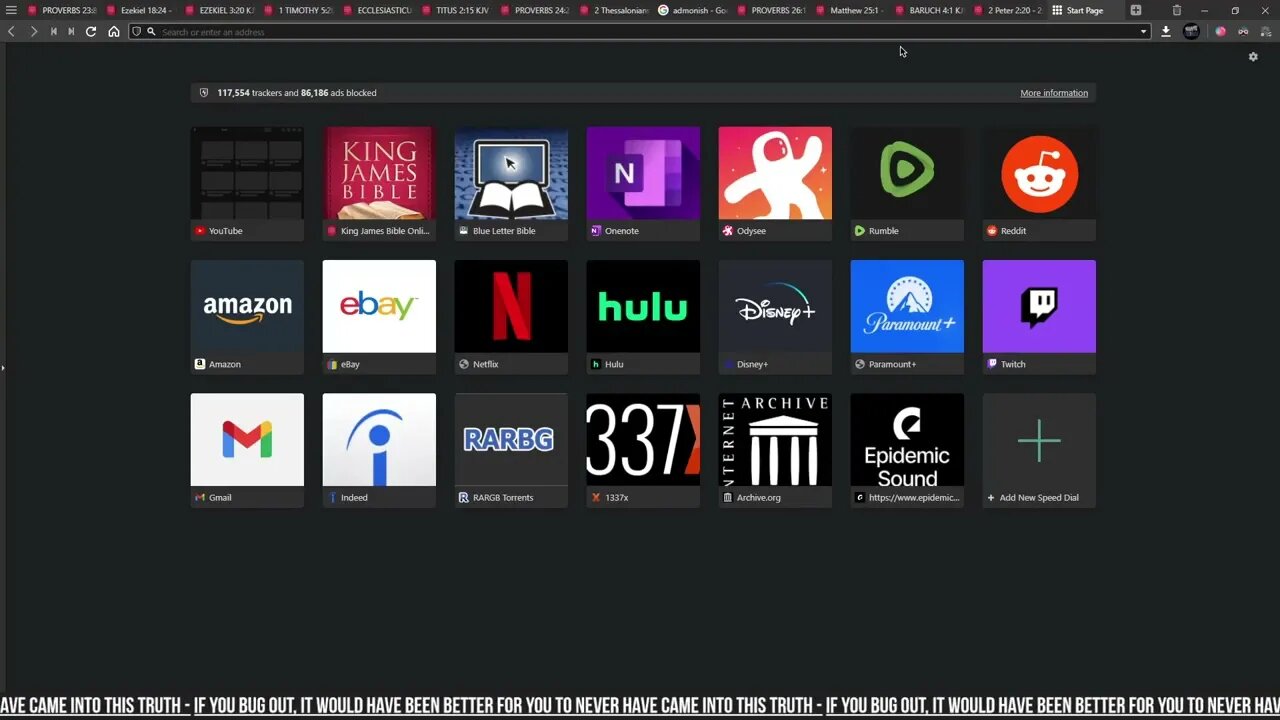
Task: Select the Start Page tab
Action: point(1085,10)
